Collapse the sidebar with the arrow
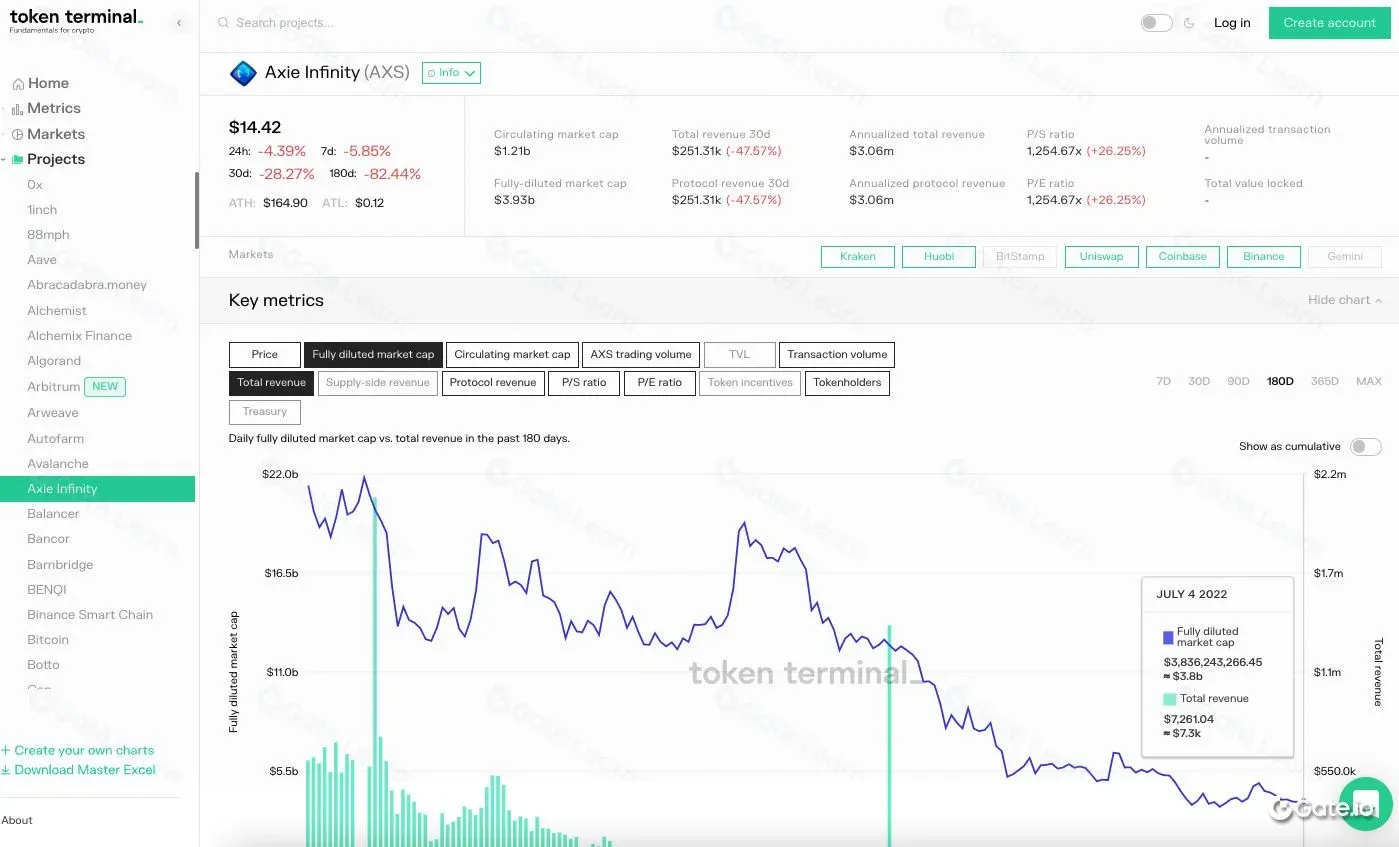The height and width of the screenshot is (847, 1399). (x=179, y=22)
